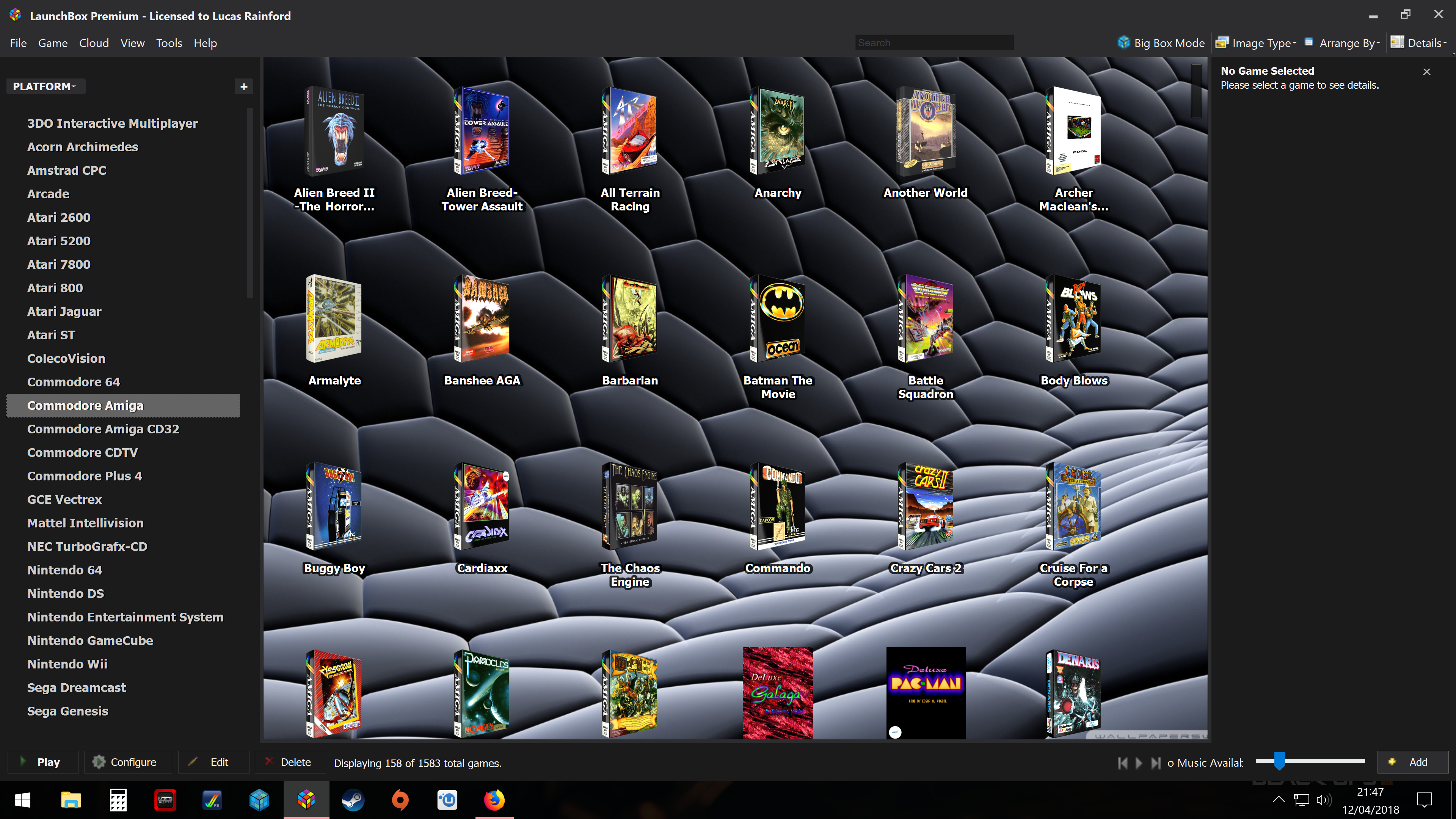
Task: Click the Delete button
Action: tap(290, 762)
